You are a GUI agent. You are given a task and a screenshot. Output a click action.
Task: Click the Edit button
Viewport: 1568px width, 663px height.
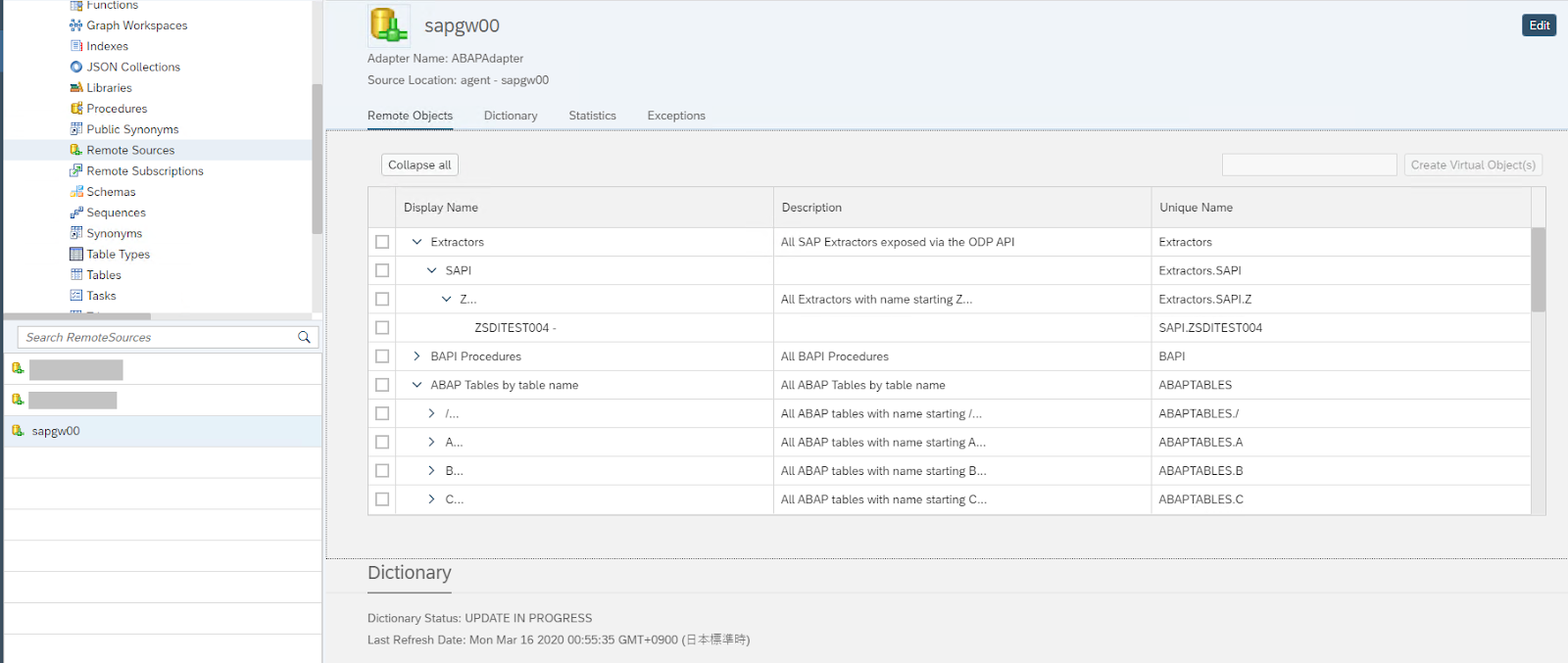tap(1539, 25)
